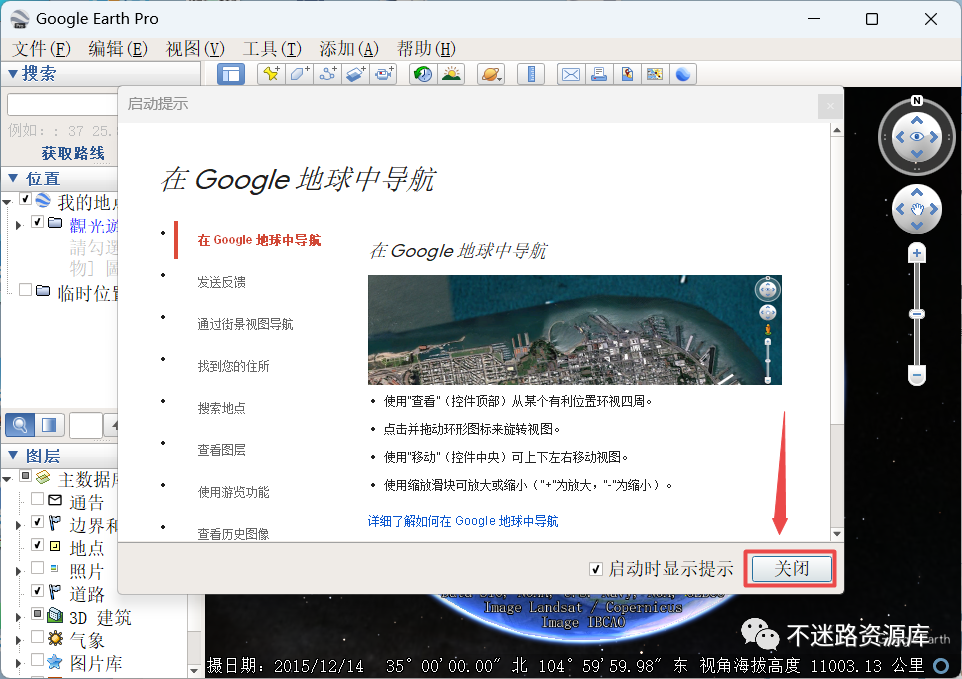Open link 详细了解如何在 Google 地球中导航
Viewport: 962px width, 679px height.
pos(463,521)
